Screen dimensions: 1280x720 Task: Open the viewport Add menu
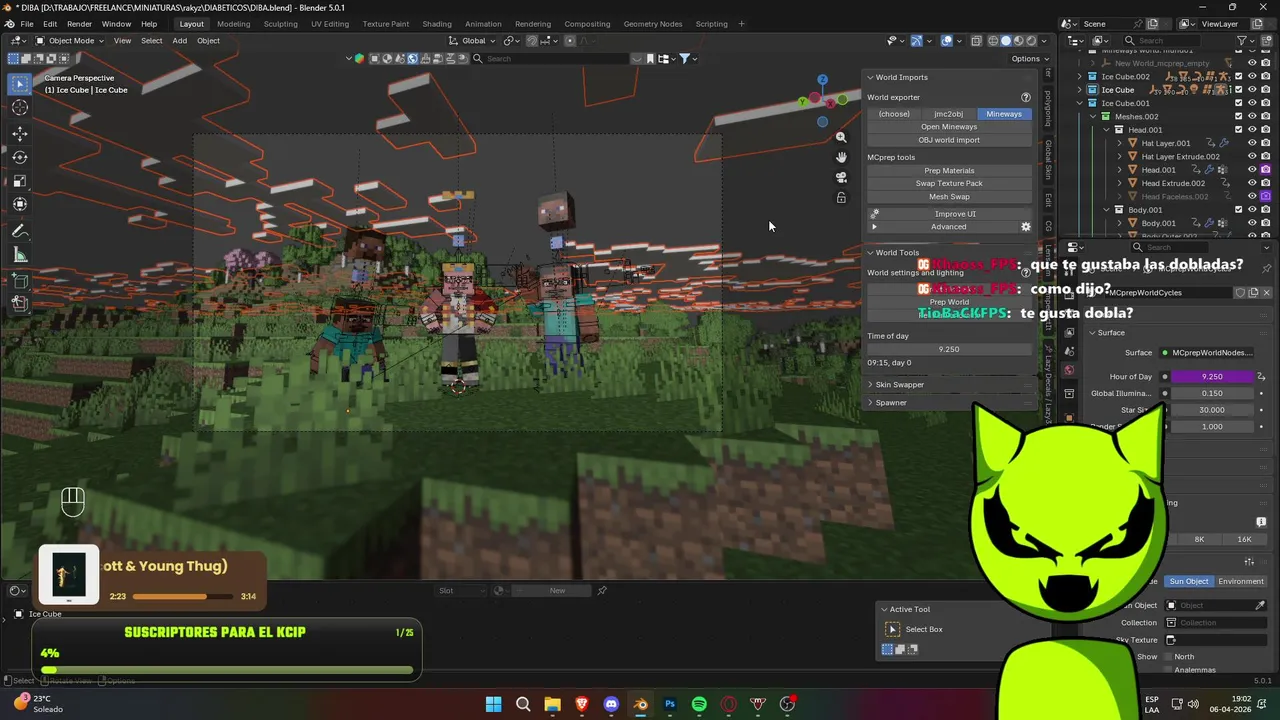coord(179,41)
